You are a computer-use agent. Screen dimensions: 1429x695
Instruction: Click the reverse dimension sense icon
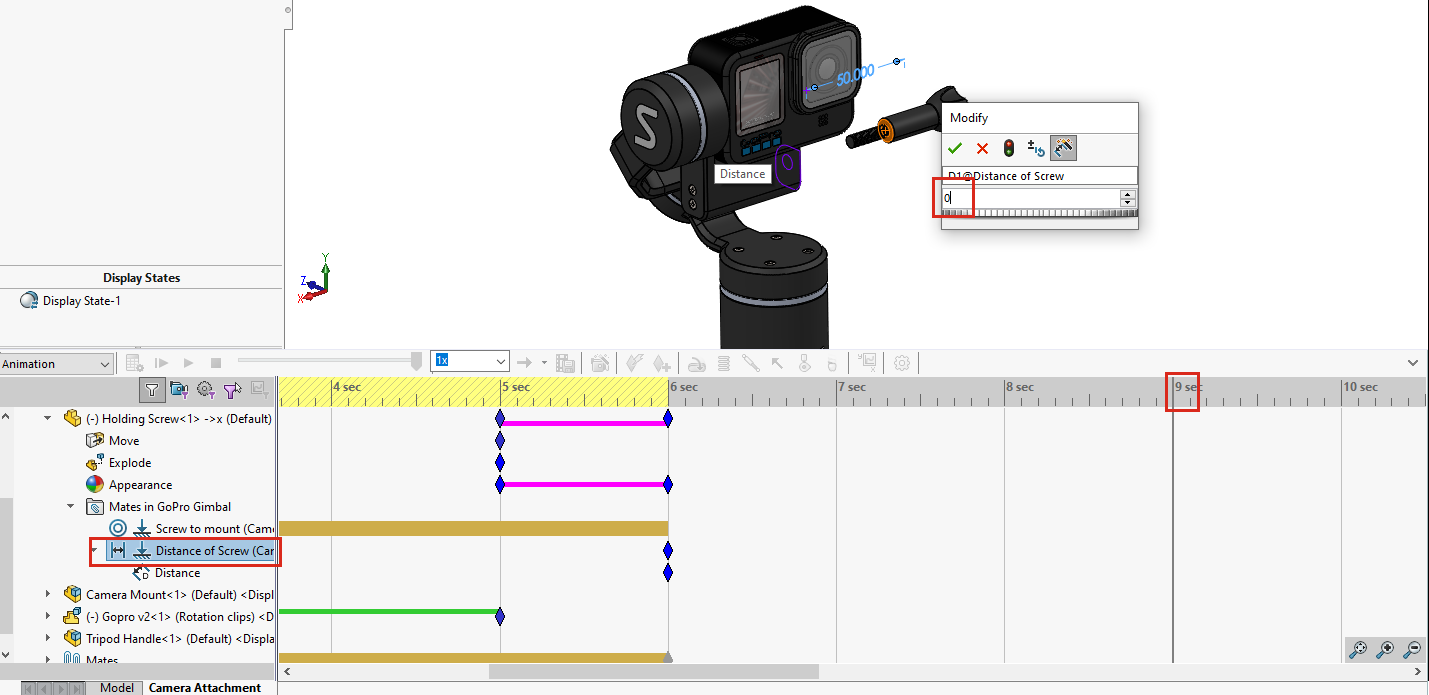[1036, 149]
